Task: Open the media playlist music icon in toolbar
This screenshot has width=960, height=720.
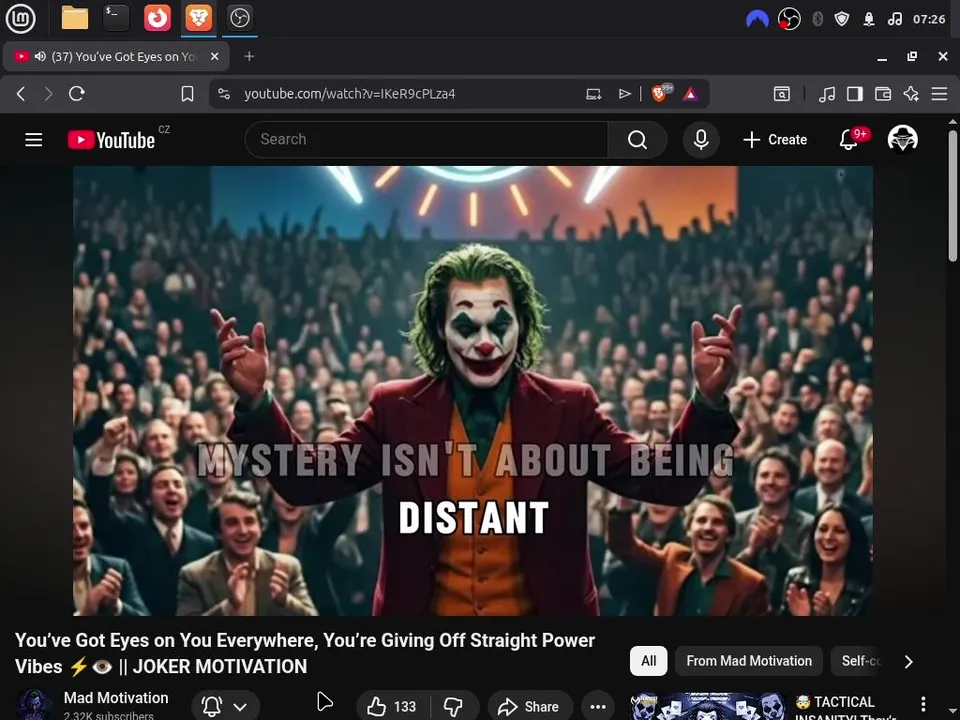Action: click(827, 94)
